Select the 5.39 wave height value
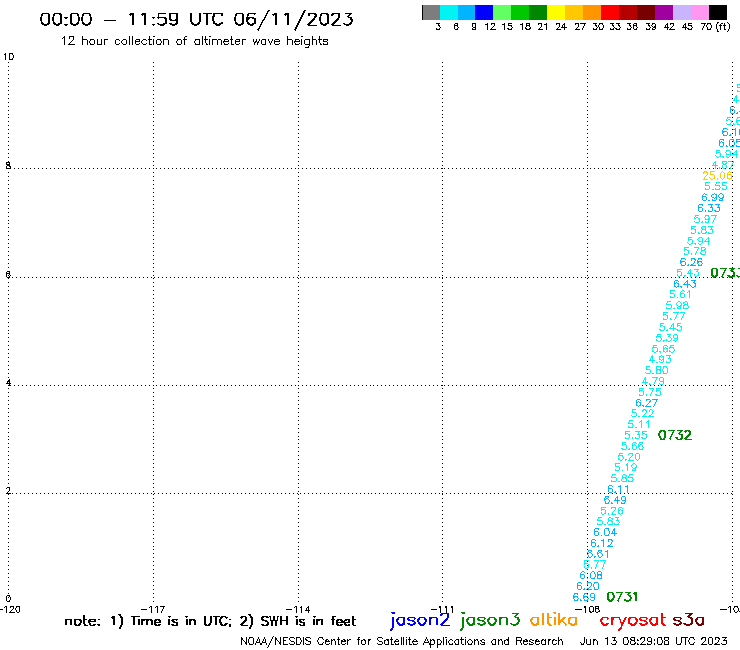 click(x=667, y=338)
